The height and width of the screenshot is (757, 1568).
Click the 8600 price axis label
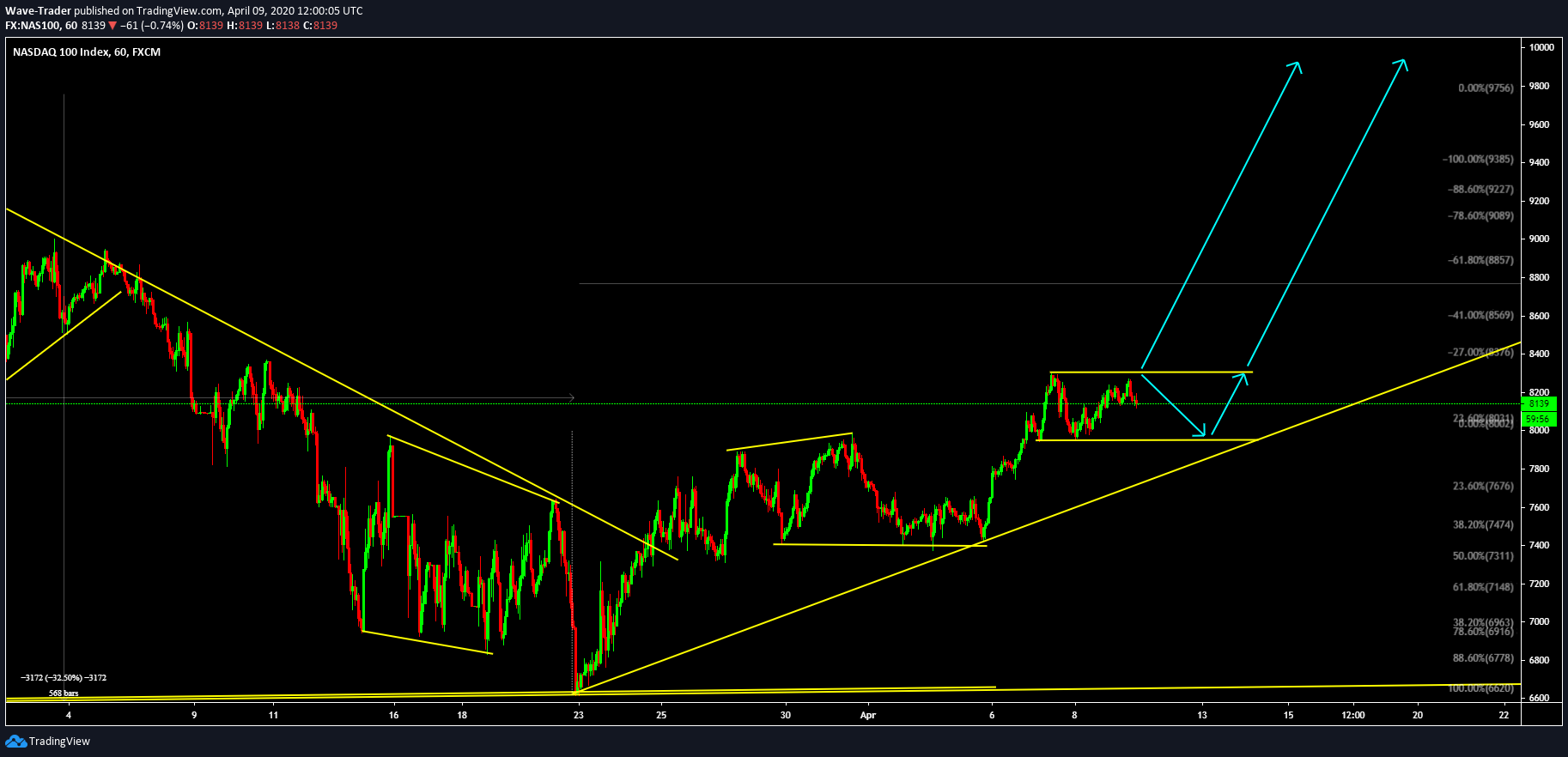point(1539,316)
